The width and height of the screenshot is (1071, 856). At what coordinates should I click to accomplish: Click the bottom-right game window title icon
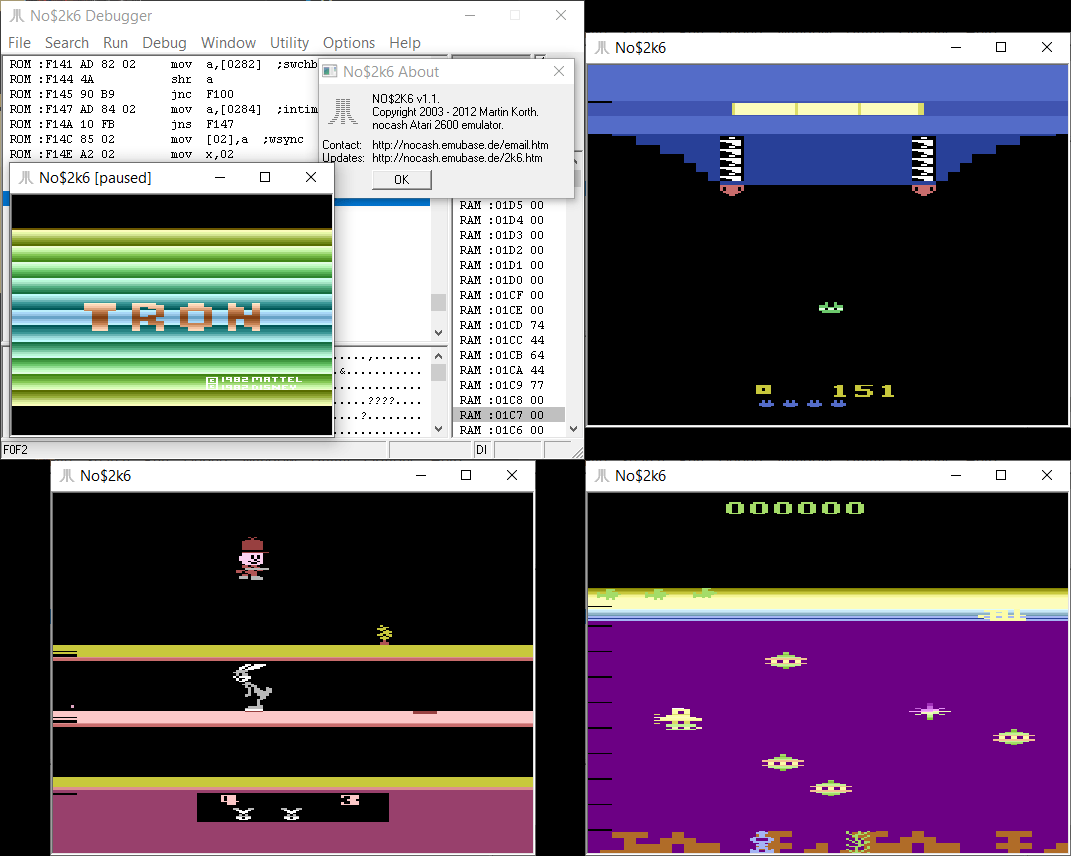(x=602, y=475)
